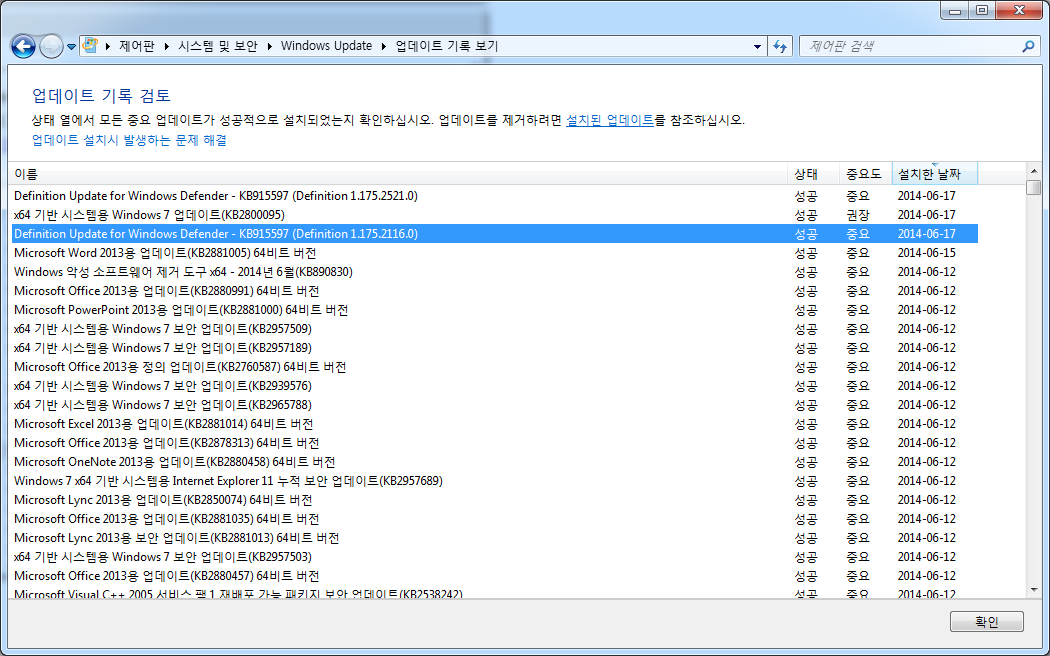
Task: Navigate to 시스템 및 보안 in the breadcrumb
Action: [x=218, y=46]
